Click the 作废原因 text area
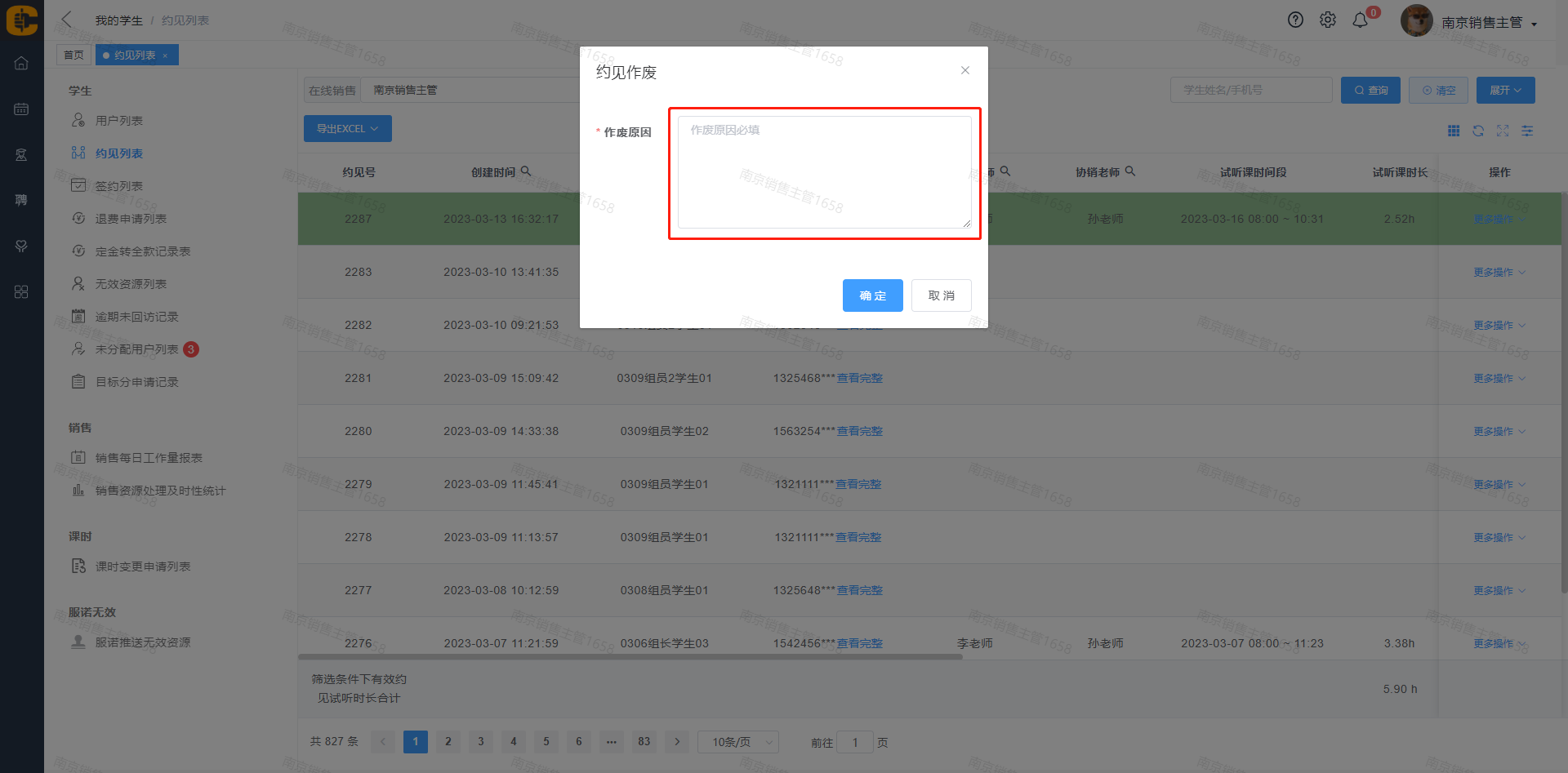Image resolution: width=1568 pixels, height=773 pixels. tap(824, 172)
